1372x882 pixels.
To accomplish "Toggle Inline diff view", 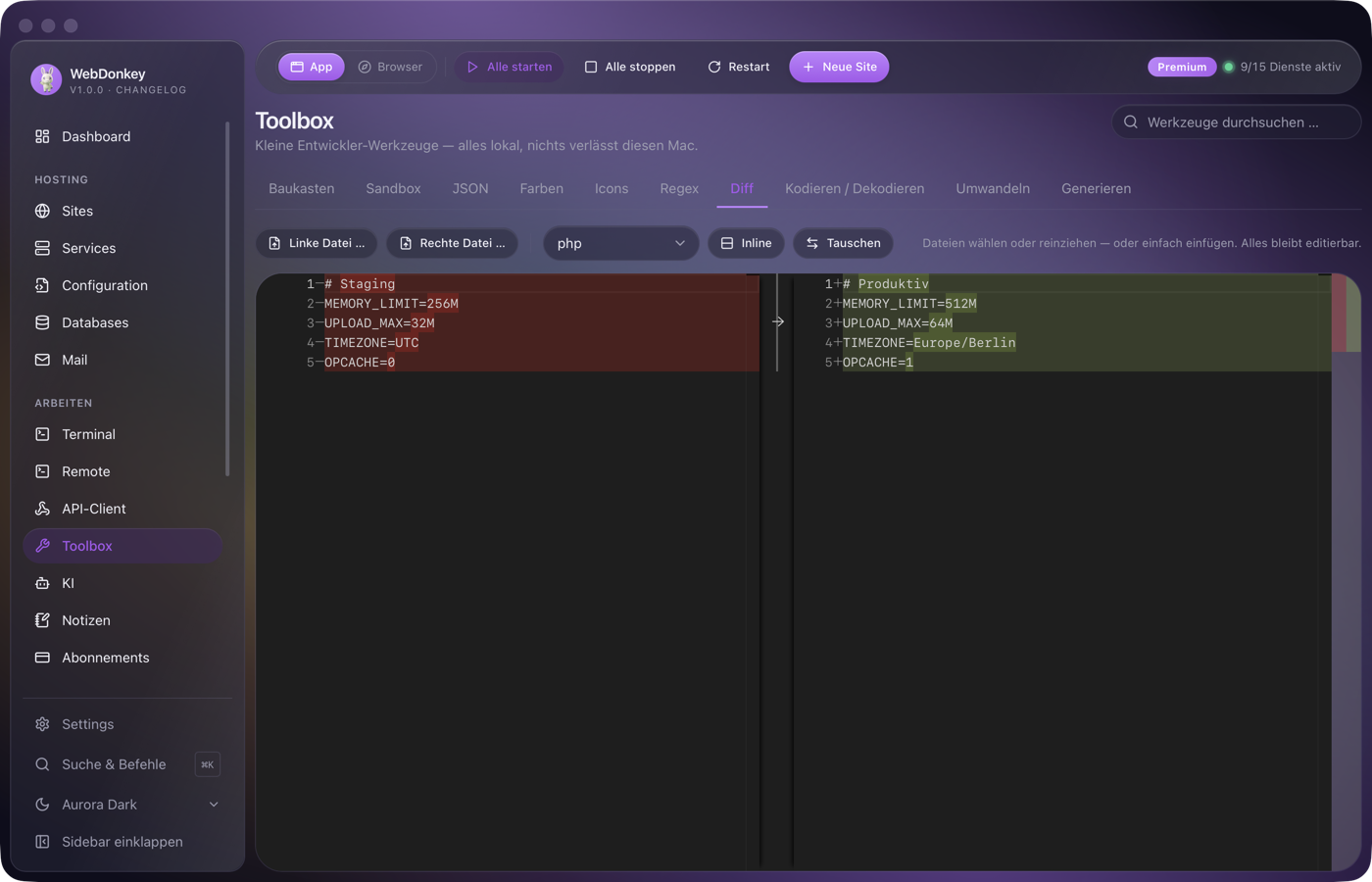I will click(747, 243).
